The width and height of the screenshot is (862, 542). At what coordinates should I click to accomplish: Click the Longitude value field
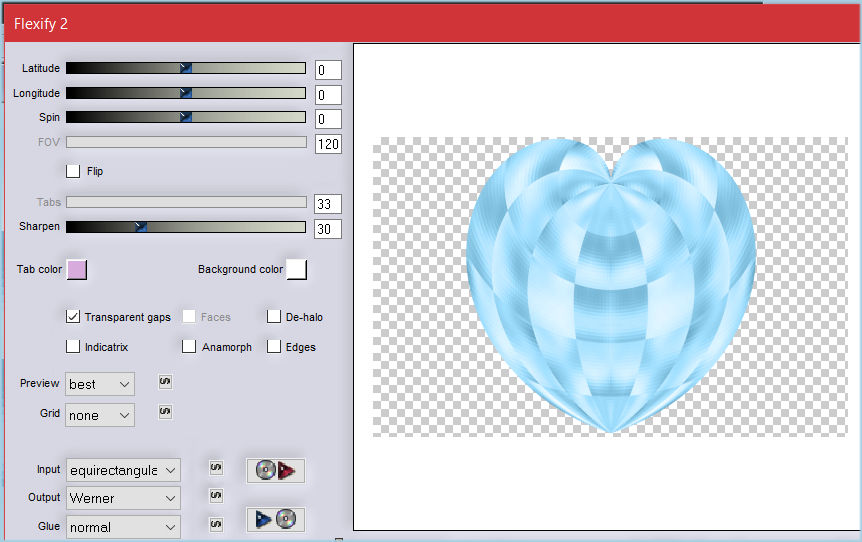click(328, 95)
